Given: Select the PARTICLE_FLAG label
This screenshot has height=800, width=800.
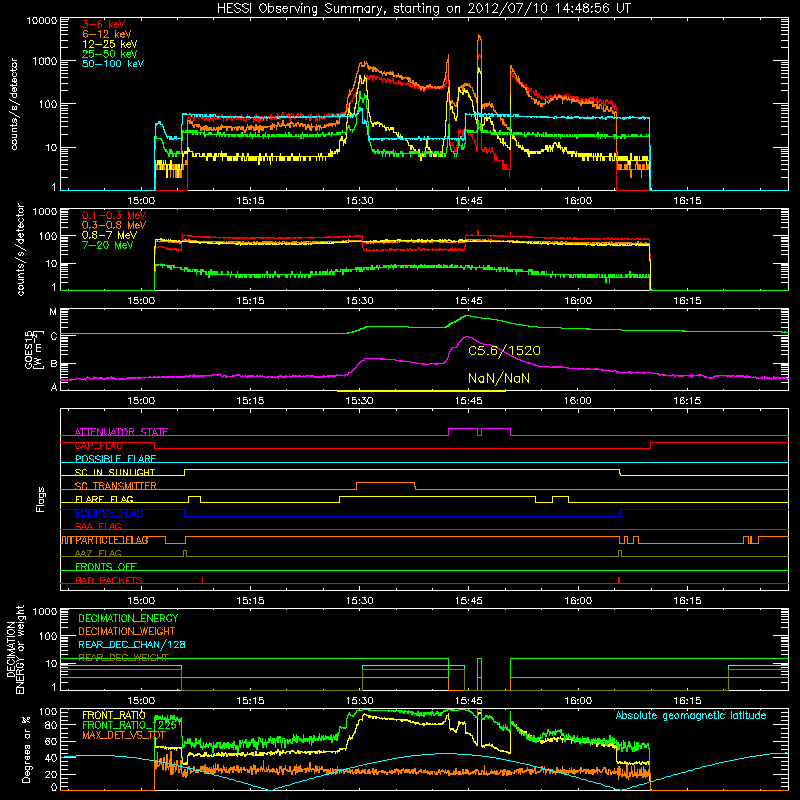Looking at the screenshot, I should 112,540.
